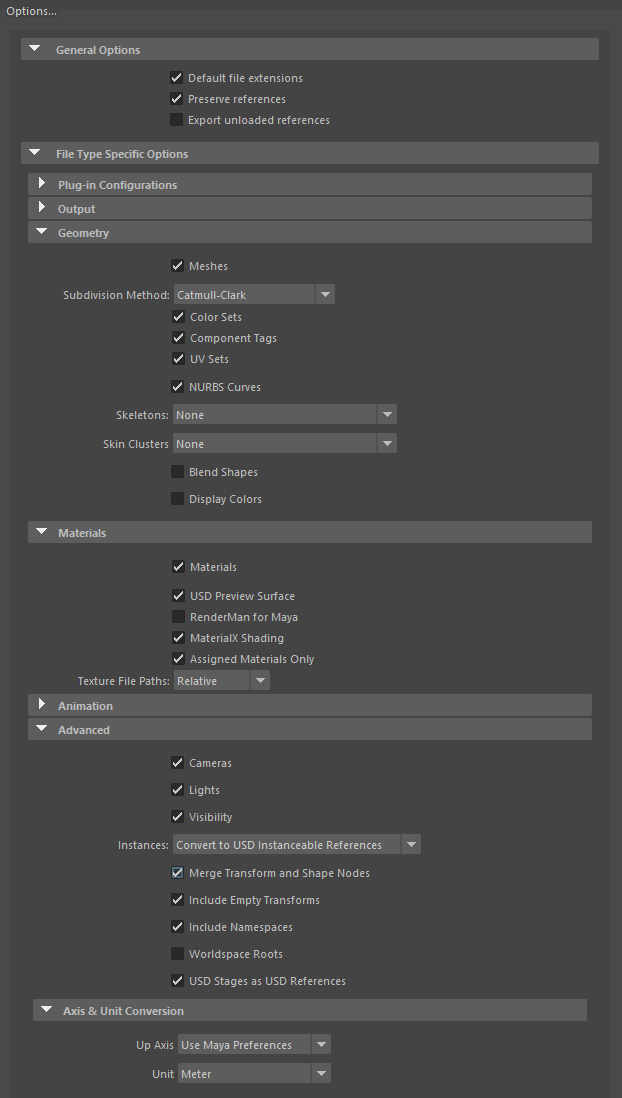Screen dimensions: 622x1098
Task: Enable Export unloaded references
Action: [176, 119]
